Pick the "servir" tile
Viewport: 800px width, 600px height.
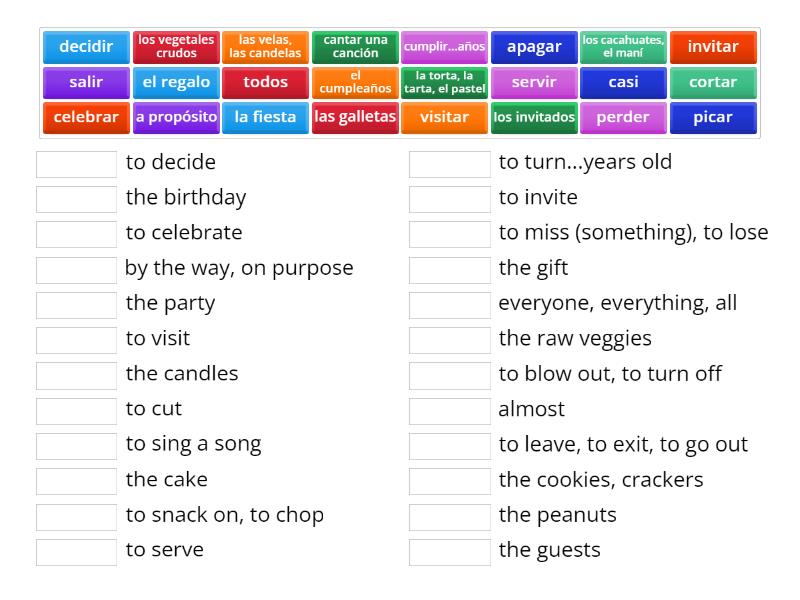(534, 83)
